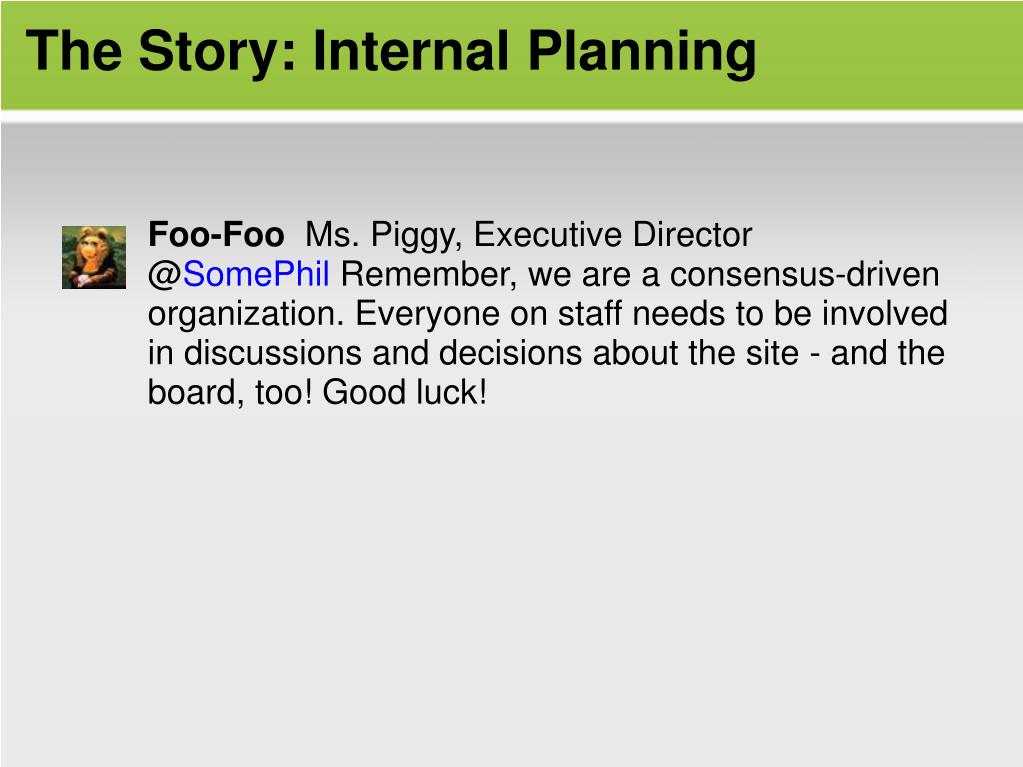Click the bold Foo-Foo username

click(216, 234)
